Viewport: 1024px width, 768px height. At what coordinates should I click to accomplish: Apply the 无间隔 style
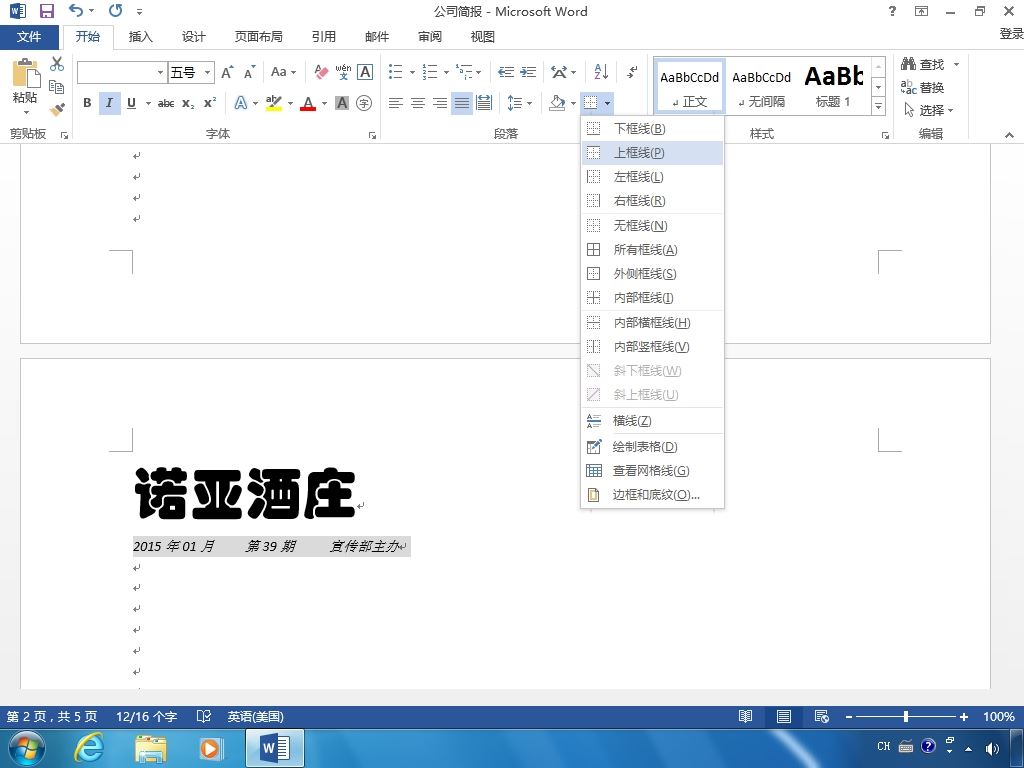click(x=761, y=86)
